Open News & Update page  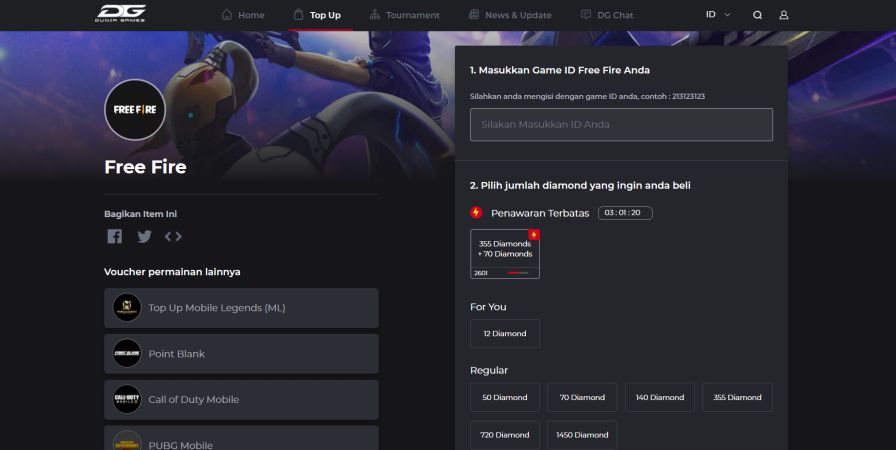tap(510, 15)
